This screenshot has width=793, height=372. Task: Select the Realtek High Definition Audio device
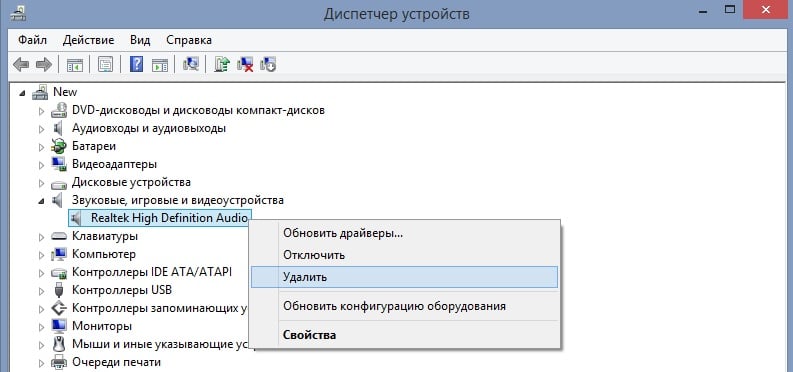169,218
